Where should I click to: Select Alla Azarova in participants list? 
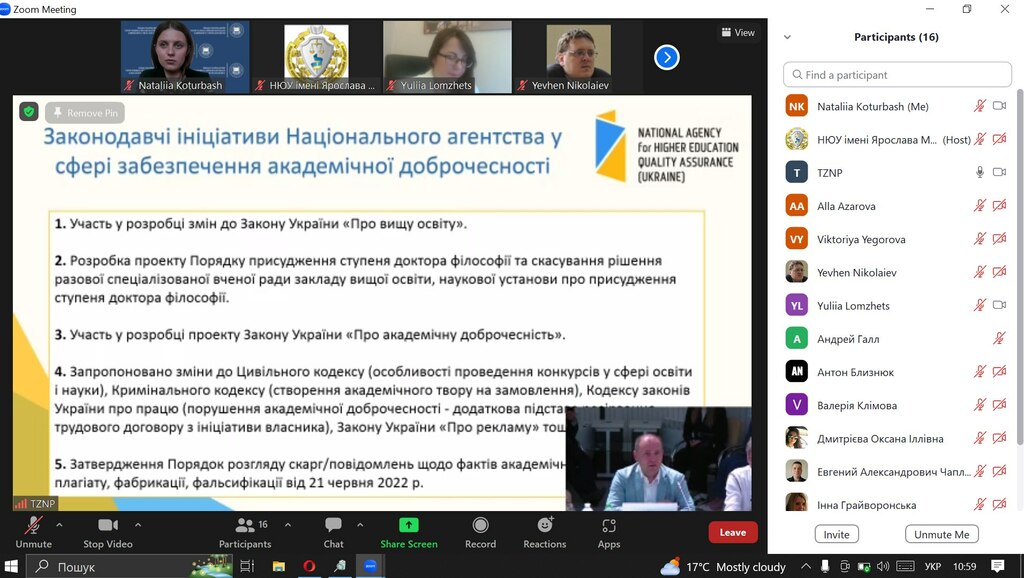coord(846,206)
